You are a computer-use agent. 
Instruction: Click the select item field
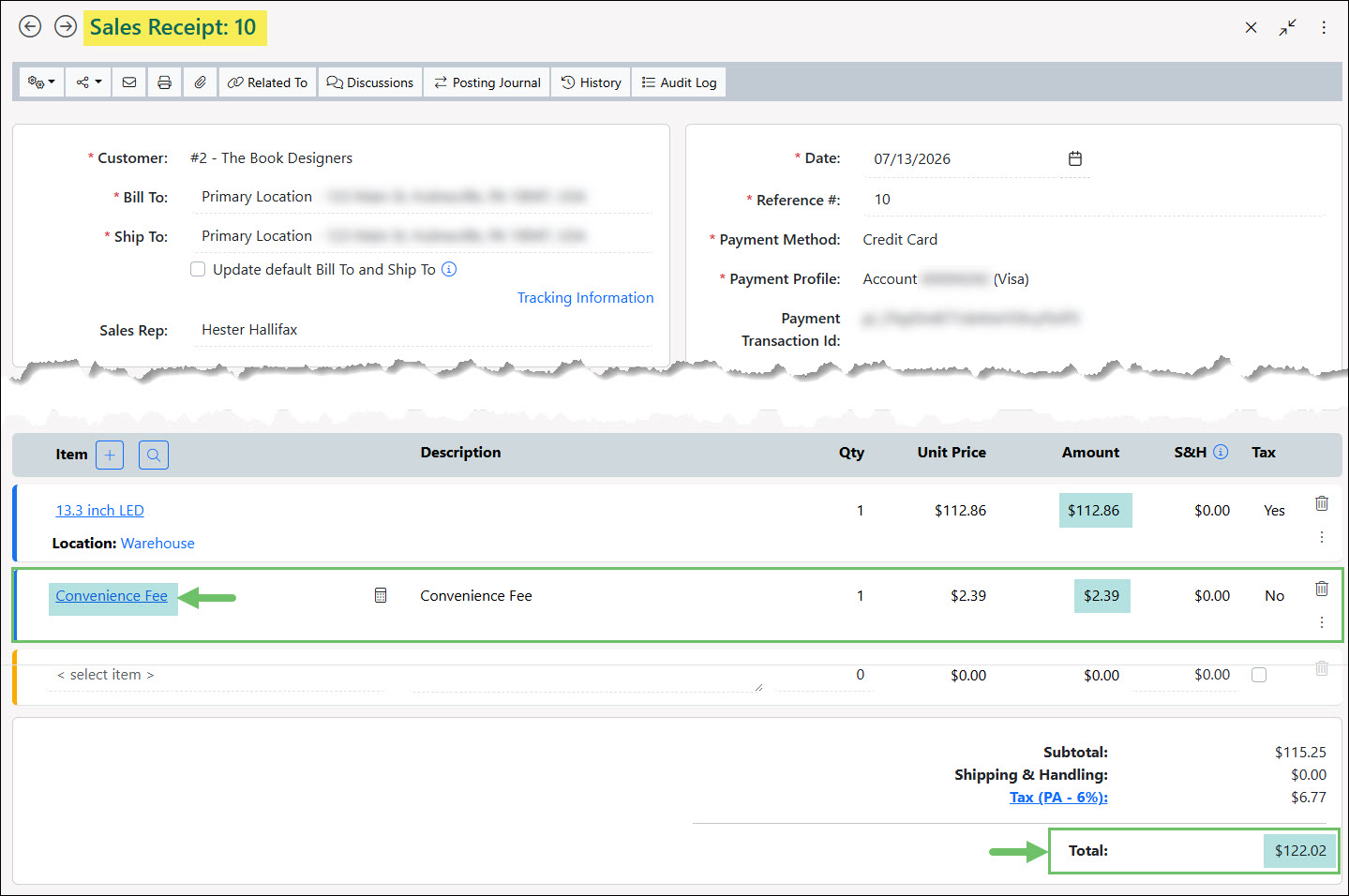coord(216,675)
